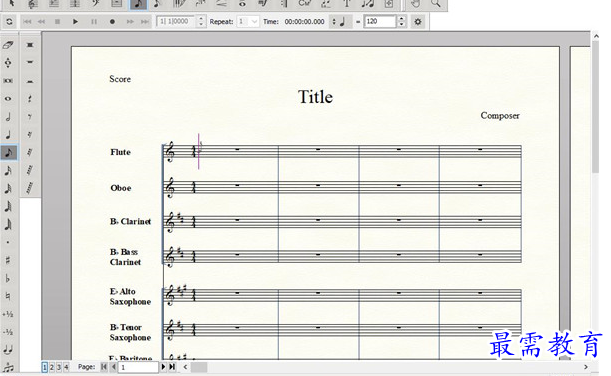Select the Staff tool
Screen dimensions: 611x376
pos(33,4)
